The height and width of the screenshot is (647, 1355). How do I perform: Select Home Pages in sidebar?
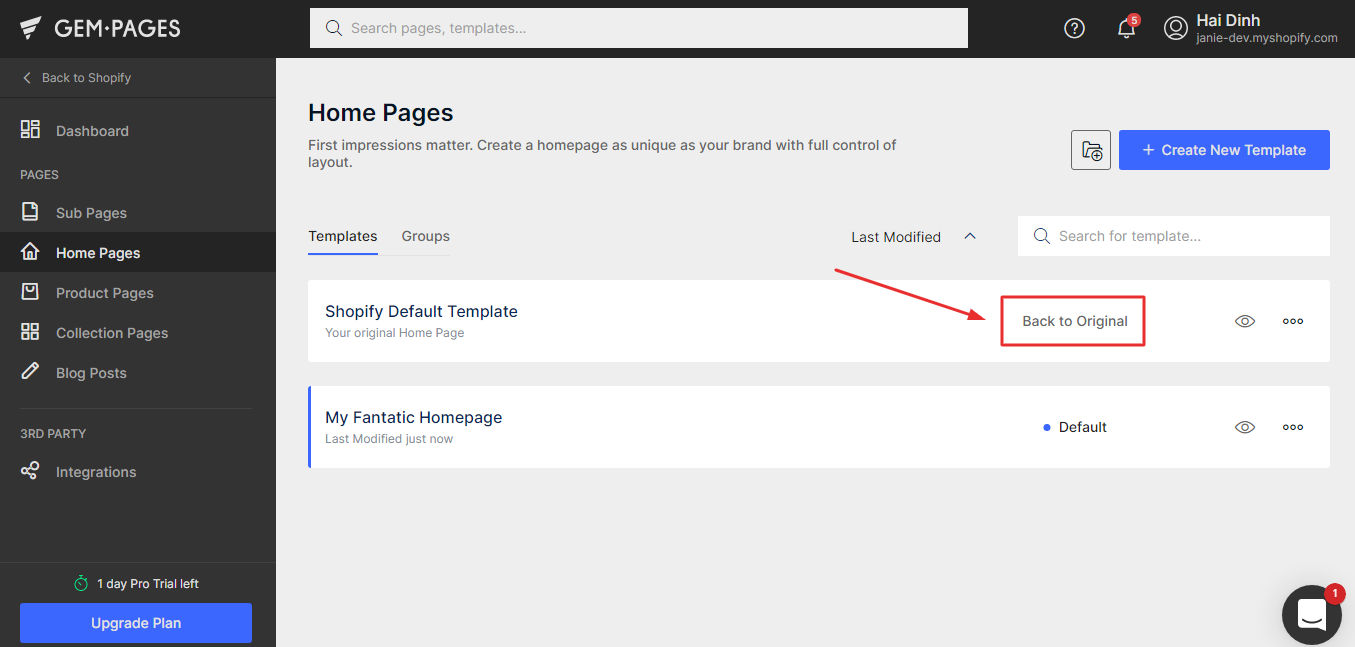point(138,253)
